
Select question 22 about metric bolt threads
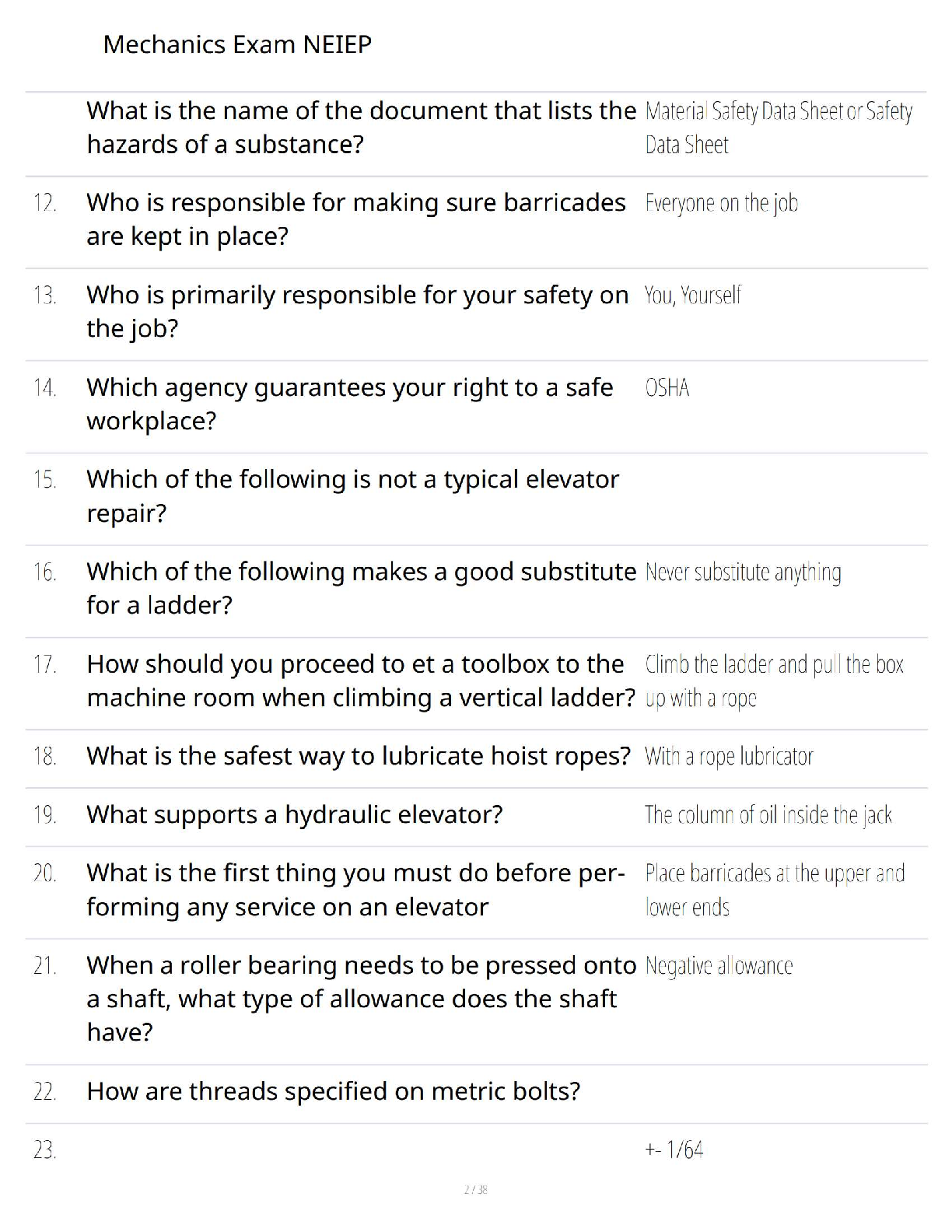333,1091
